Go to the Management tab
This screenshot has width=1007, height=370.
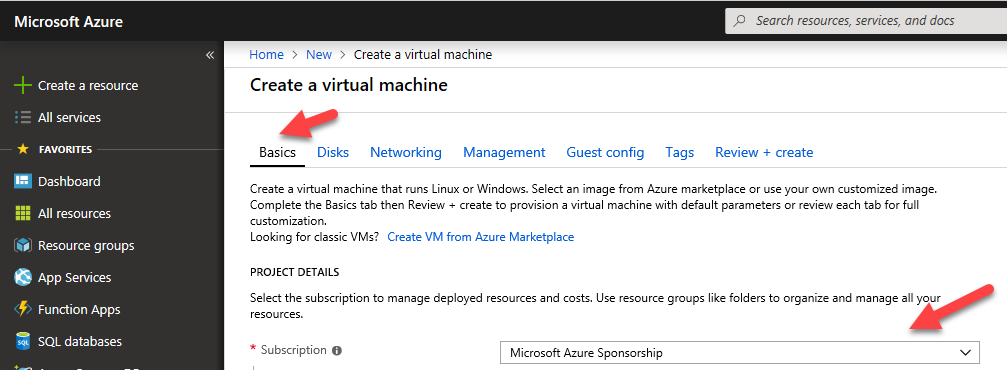[x=504, y=152]
